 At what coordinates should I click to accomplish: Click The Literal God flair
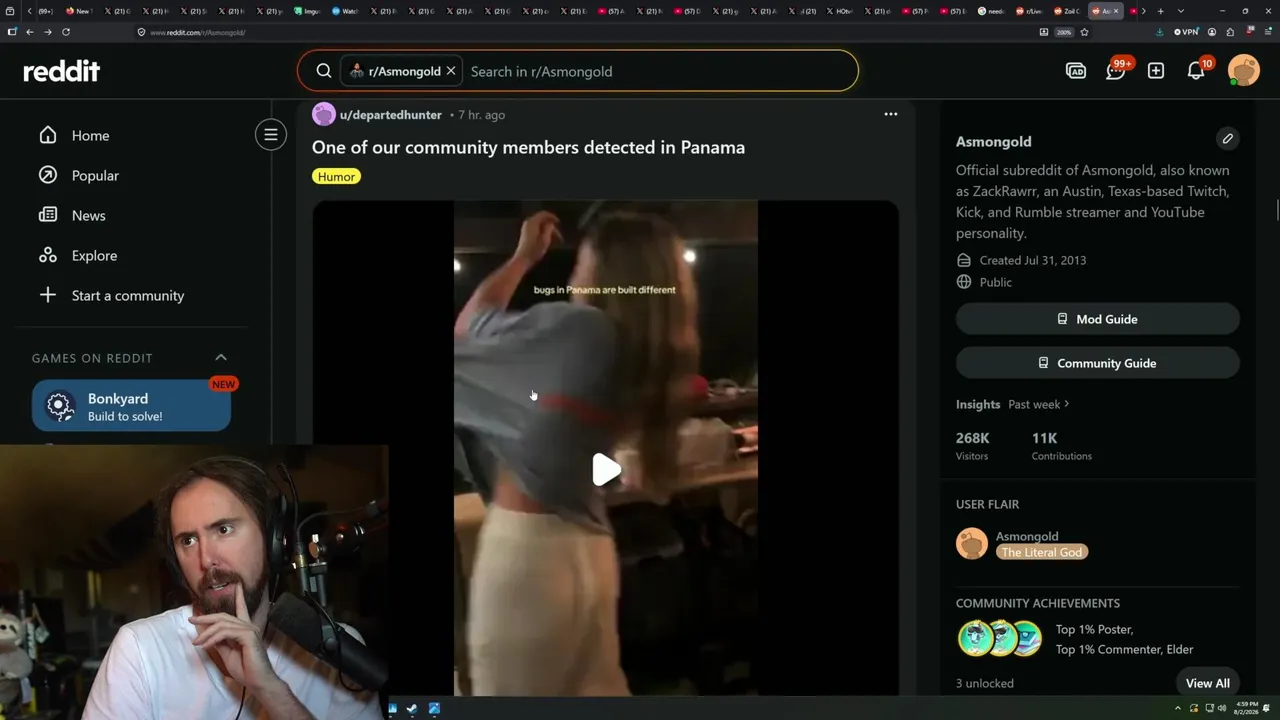click(1042, 552)
